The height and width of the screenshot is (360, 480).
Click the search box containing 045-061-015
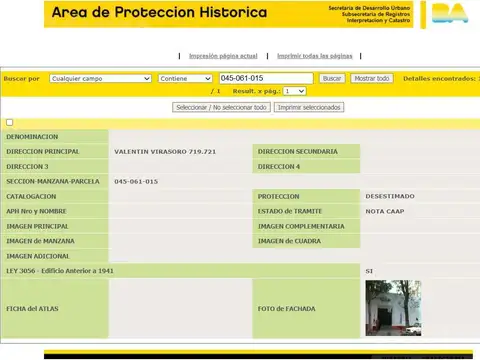click(266, 78)
